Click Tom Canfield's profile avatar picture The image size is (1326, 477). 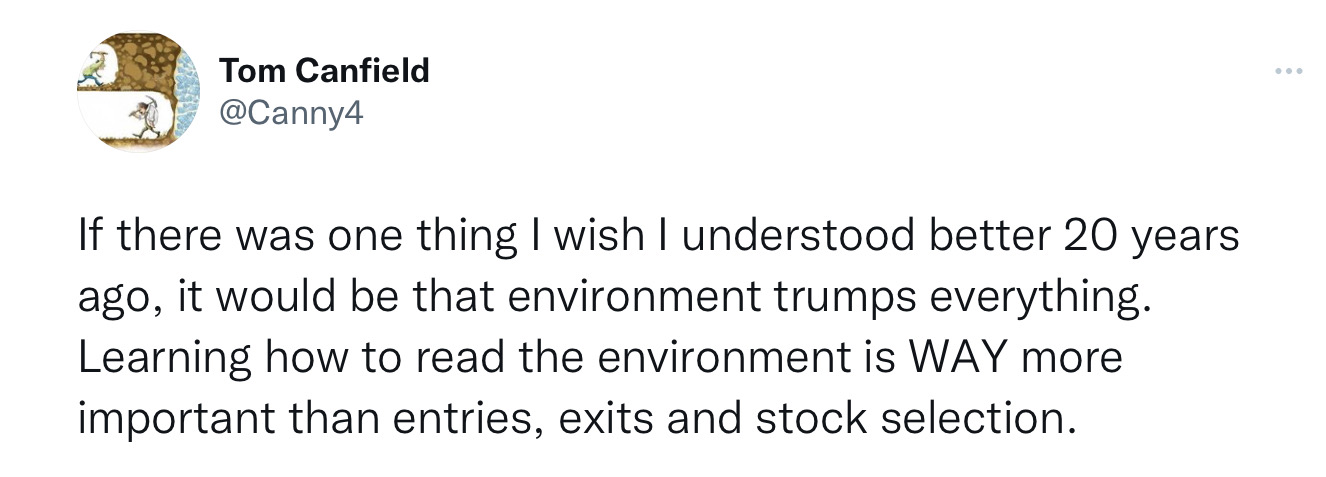(139, 91)
